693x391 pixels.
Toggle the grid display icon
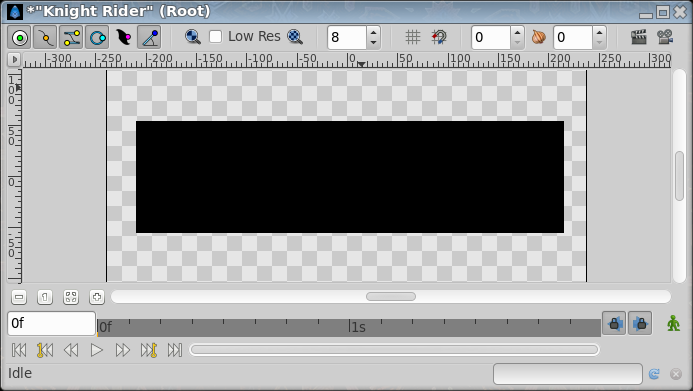point(412,37)
